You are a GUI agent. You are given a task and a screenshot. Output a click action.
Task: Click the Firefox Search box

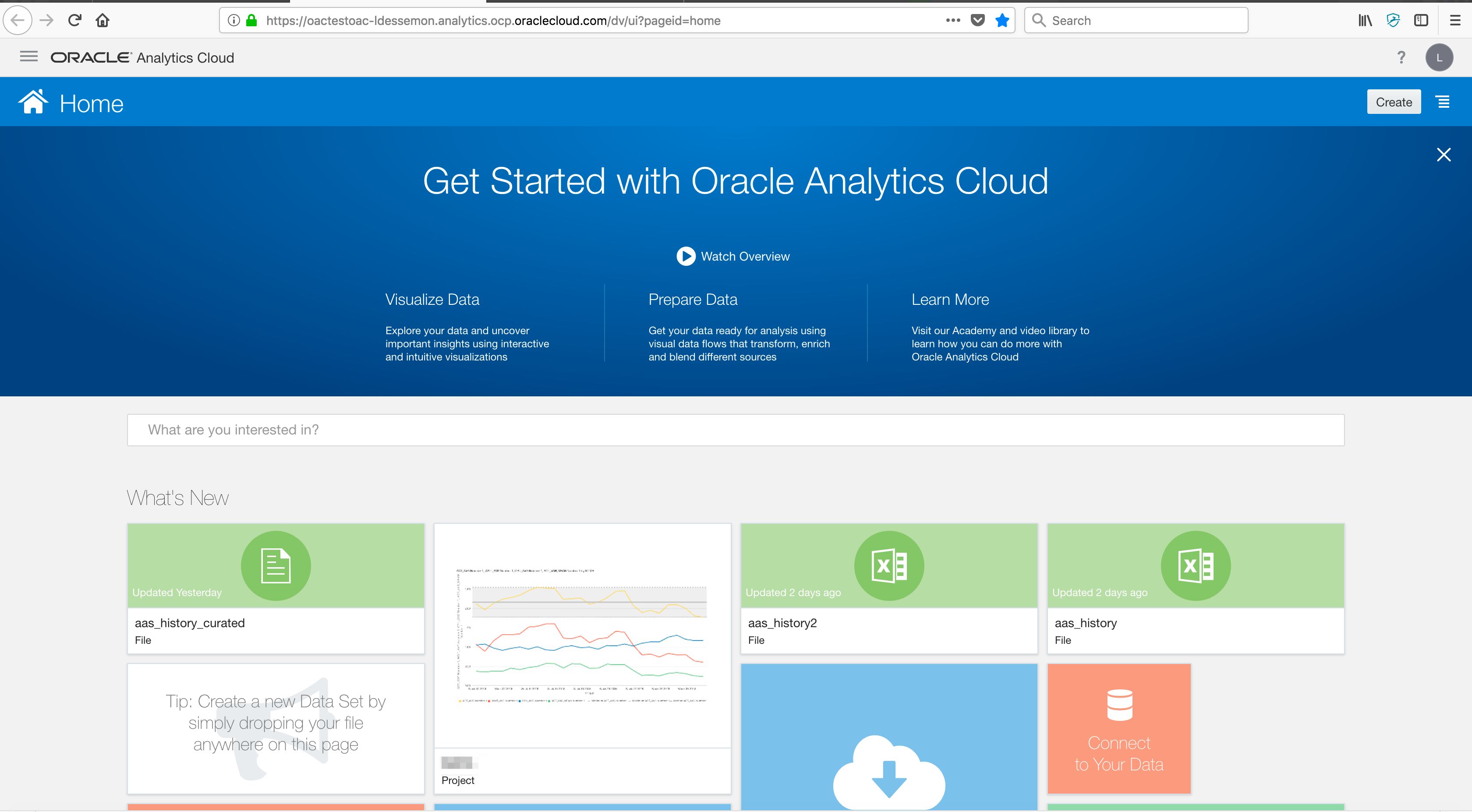pyautogui.click(x=1136, y=21)
